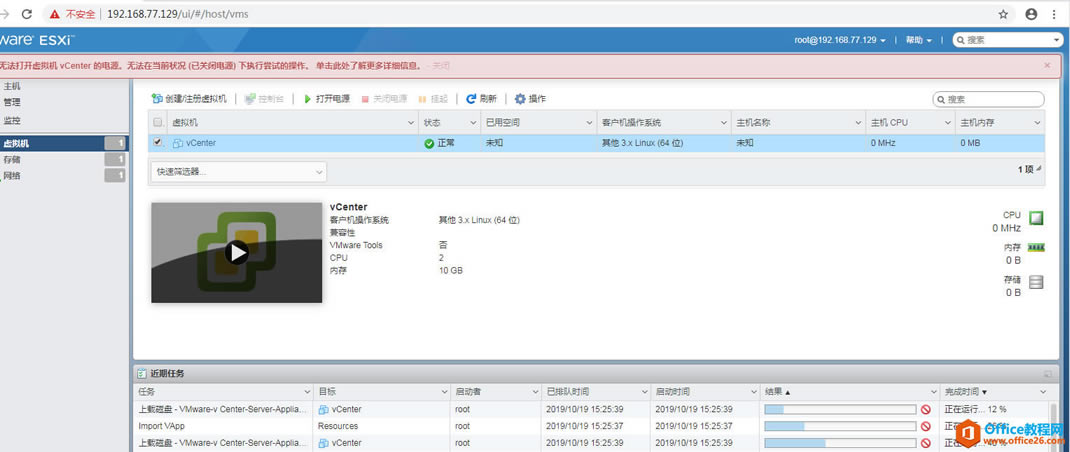Select 管理 in the navigator
The height and width of the screenshot is (452, 1070).
(12, 102)
